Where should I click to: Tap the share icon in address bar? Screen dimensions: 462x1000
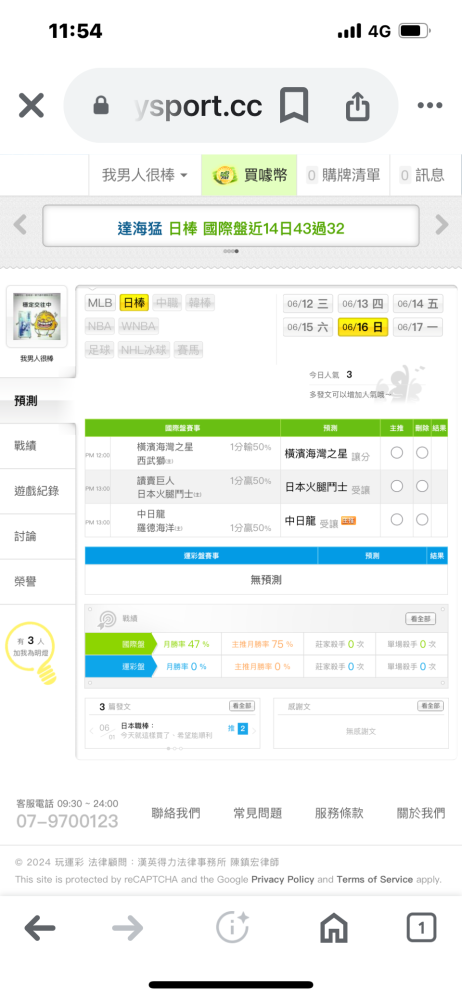(x=357, y=106)
